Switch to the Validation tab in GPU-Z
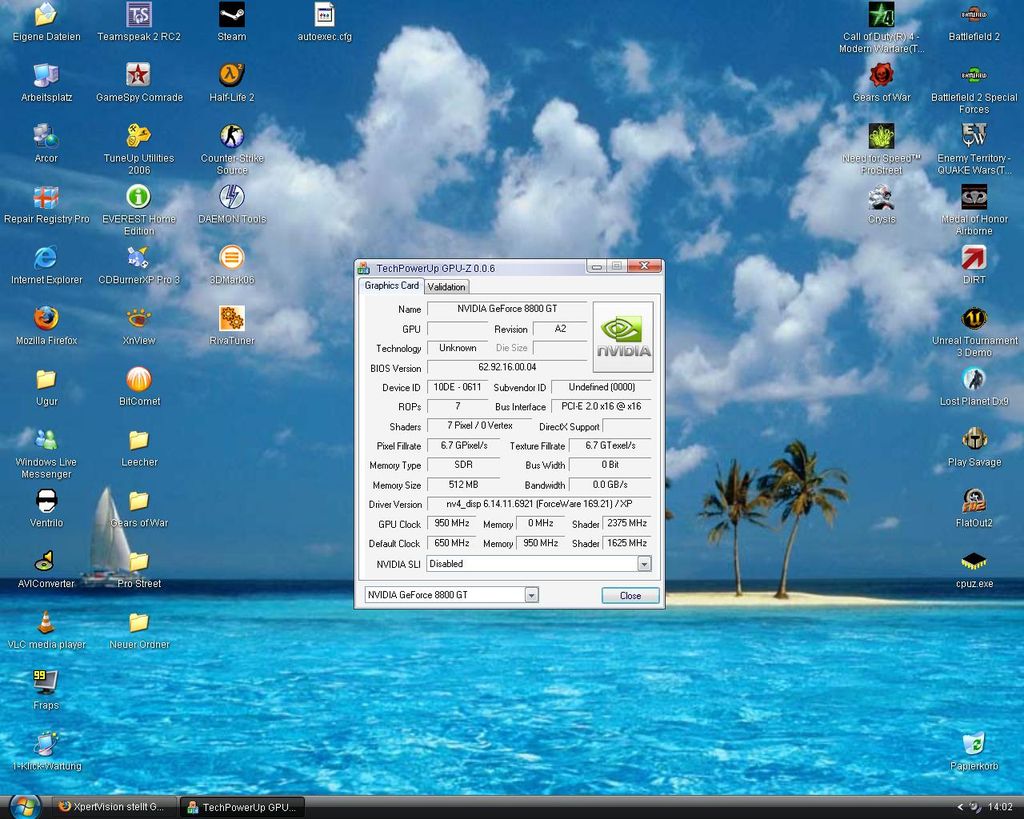 (x=447, y=287)
